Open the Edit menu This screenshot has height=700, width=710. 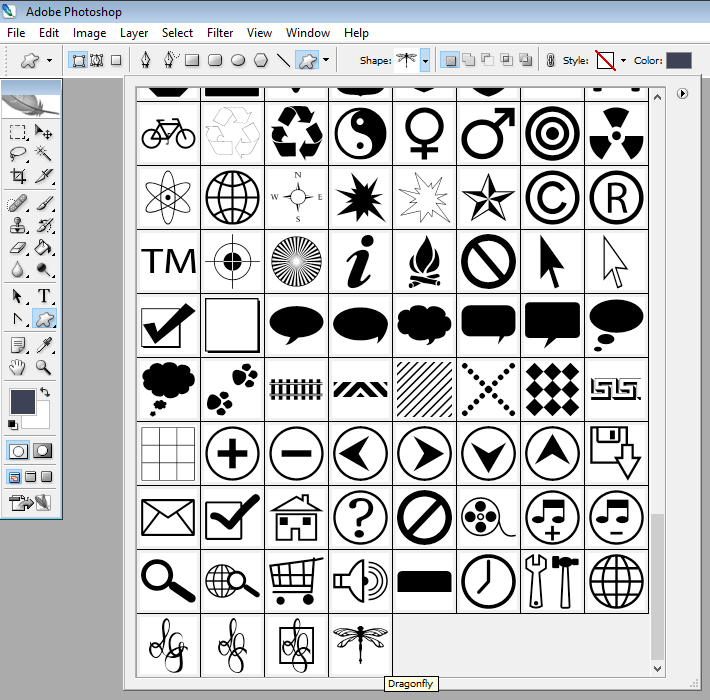click(49, 33)
